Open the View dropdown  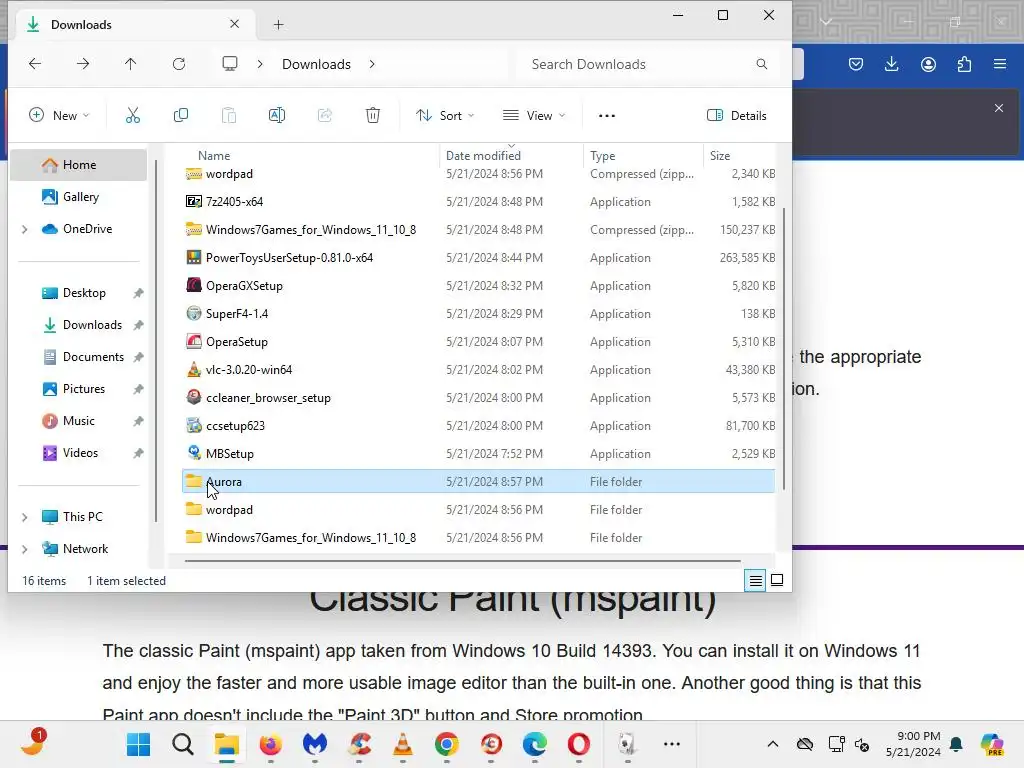pyautogui.click(x=534, y=116)
